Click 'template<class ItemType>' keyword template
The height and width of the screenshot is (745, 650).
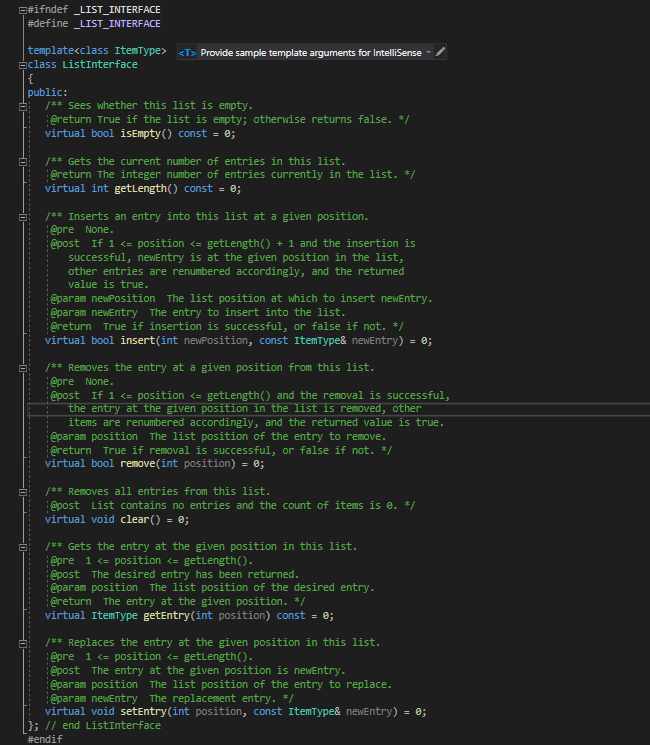[x=51, y=50]
